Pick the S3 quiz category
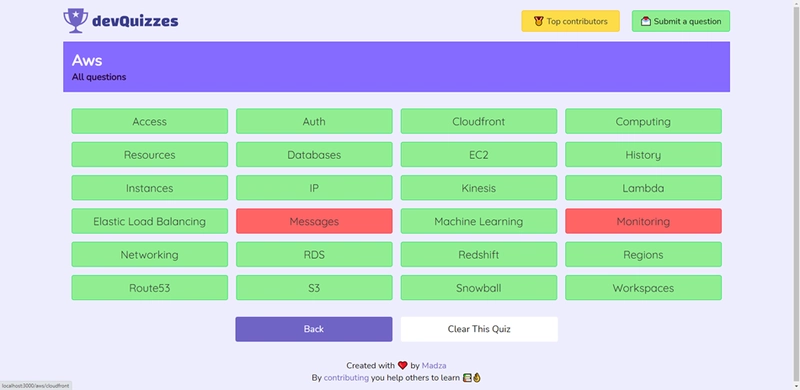800x390 pixels. tap(314, 288)
